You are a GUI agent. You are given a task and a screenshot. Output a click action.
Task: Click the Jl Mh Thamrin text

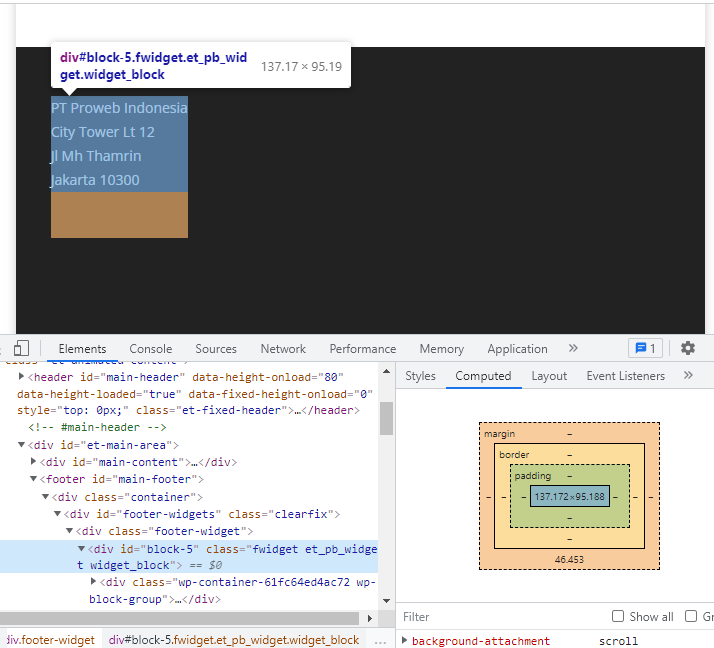pyautogui.click(x=96, y=156)
